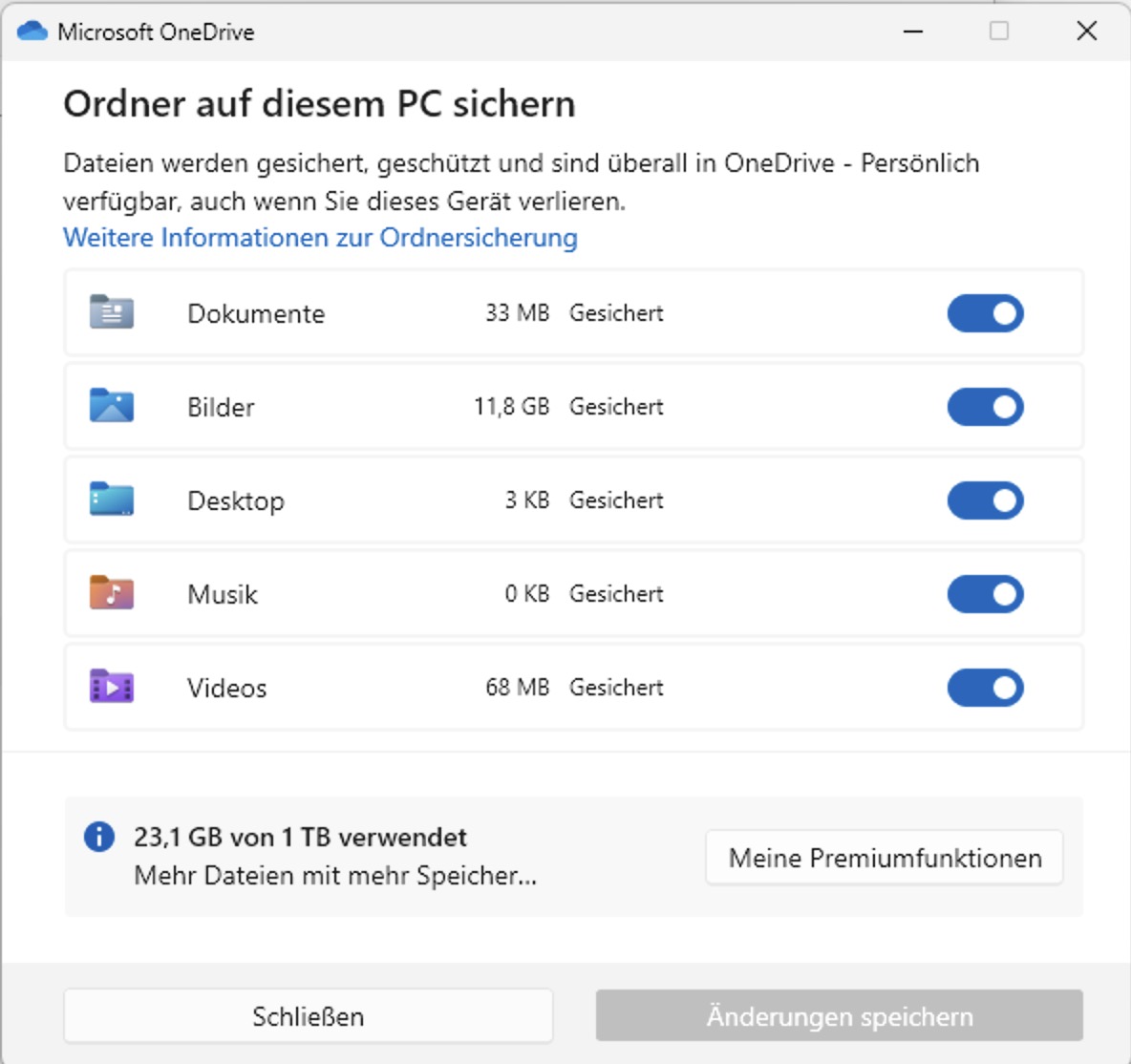1131x1064 pixels.
Task: Select the Desktop folder label
Action: (236, 501)
